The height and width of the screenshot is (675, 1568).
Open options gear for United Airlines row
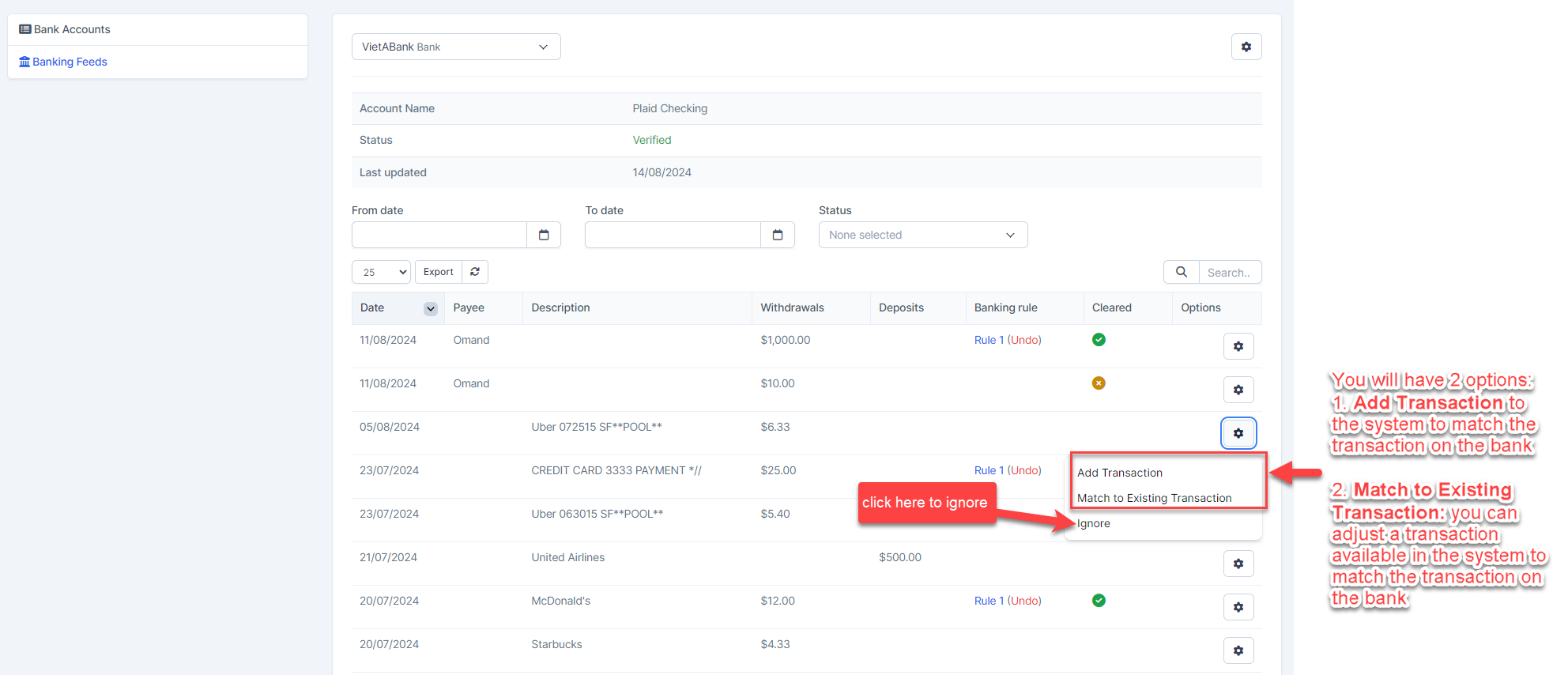click(1238, 564)
